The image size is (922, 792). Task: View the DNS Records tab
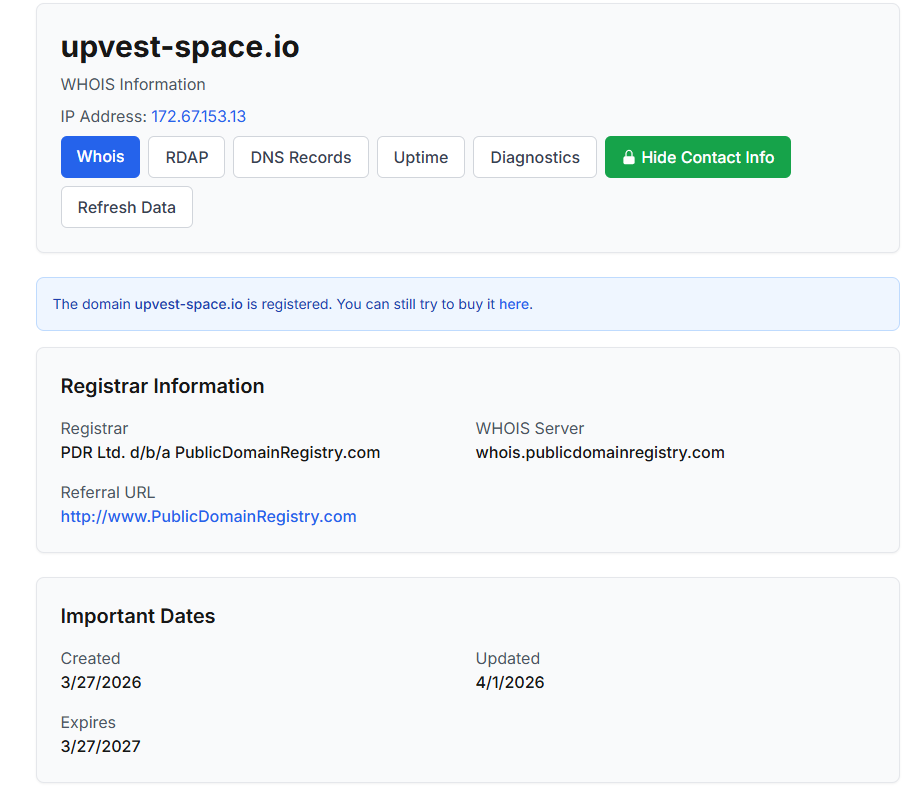click(x=300, y=157)
